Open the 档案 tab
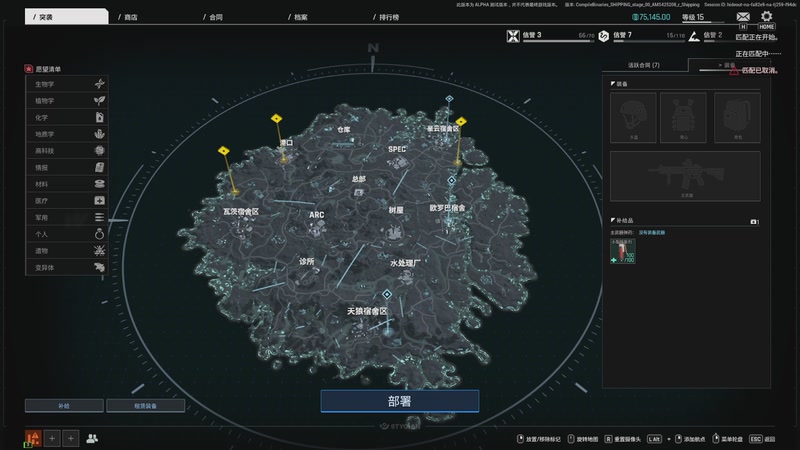This screenshot has width=800, height=450. pyautogui.click(x=298, y=17)
